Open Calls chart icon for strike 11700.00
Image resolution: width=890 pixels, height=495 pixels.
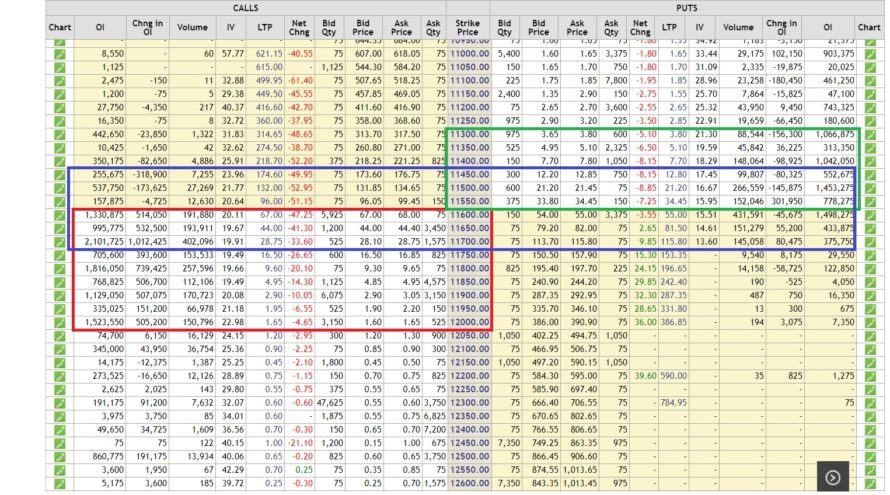[60, 242]
